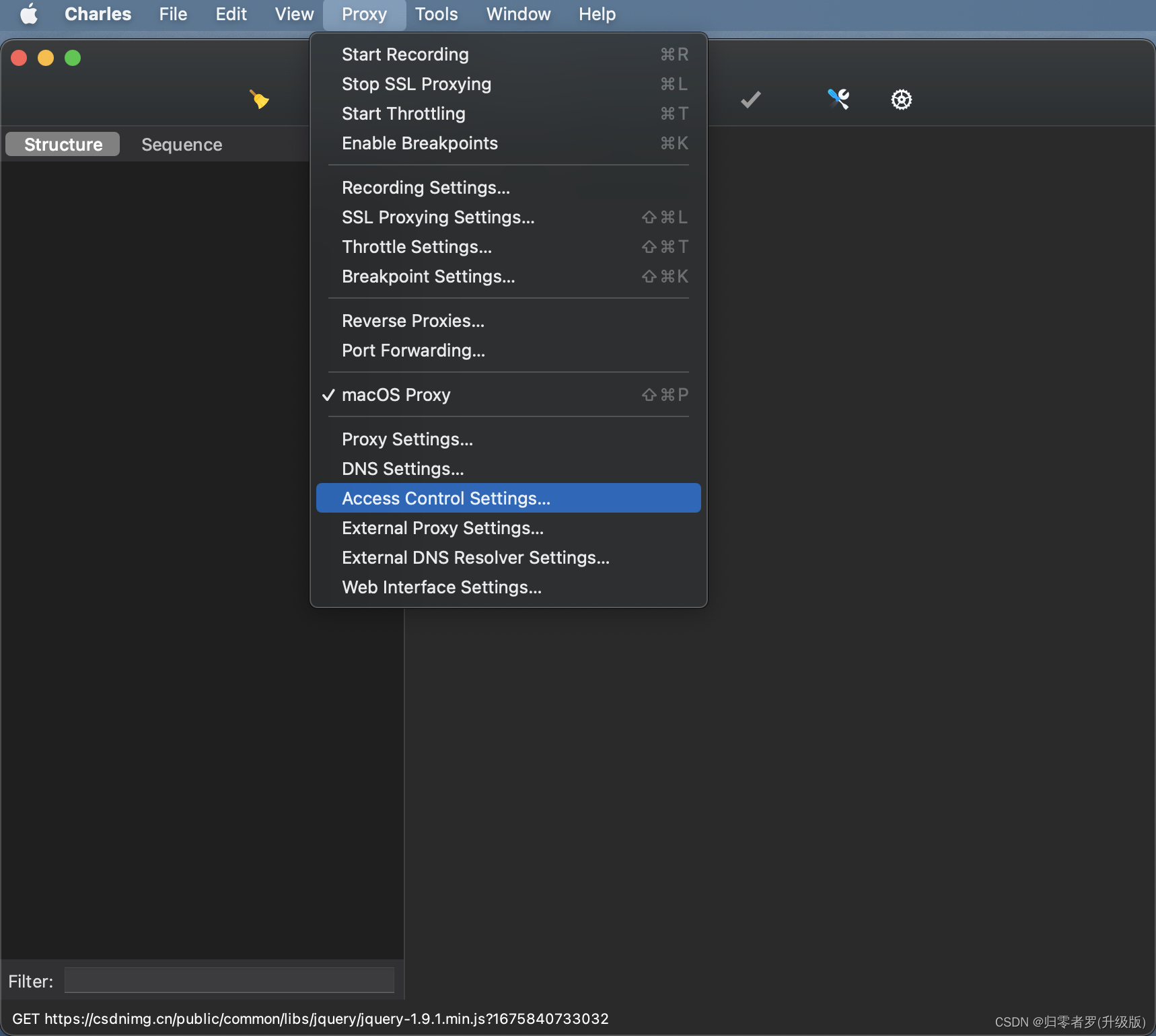Click the red close window button
The height and width of the screenshot is (1036, 1156).
(19, 58)
